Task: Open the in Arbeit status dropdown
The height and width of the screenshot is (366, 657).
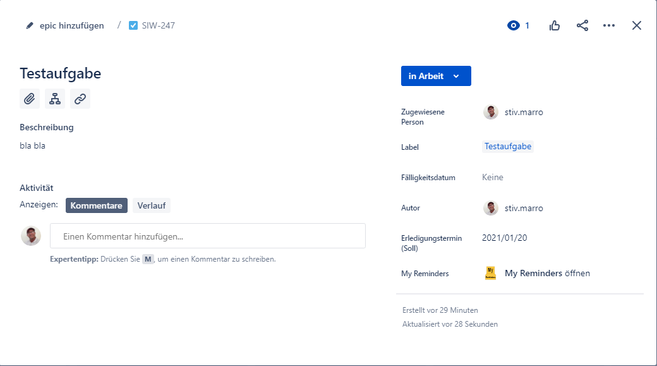Action: [x=436, y=76]
